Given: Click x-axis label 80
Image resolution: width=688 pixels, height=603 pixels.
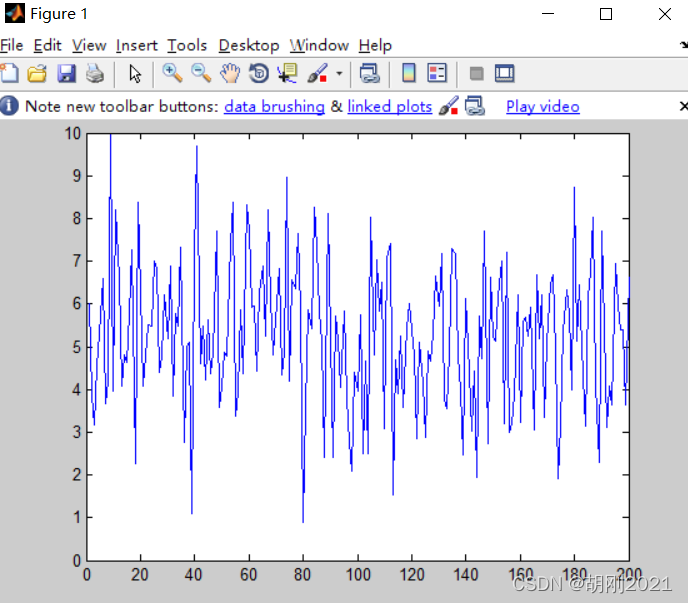Looking at the screenshot, I should tap(302, 574).
